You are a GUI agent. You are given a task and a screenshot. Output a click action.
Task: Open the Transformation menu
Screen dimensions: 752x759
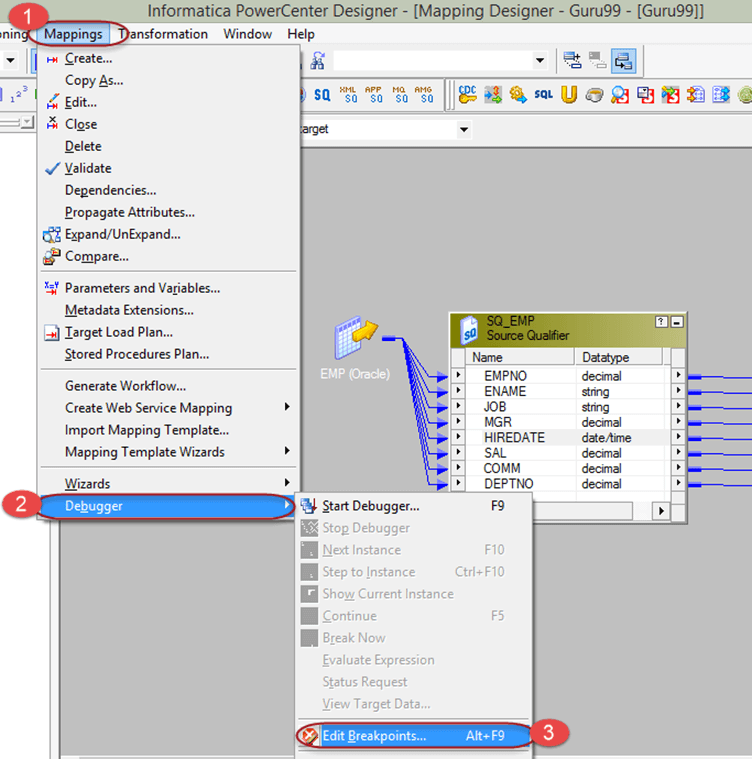click(x=163, y=34)
